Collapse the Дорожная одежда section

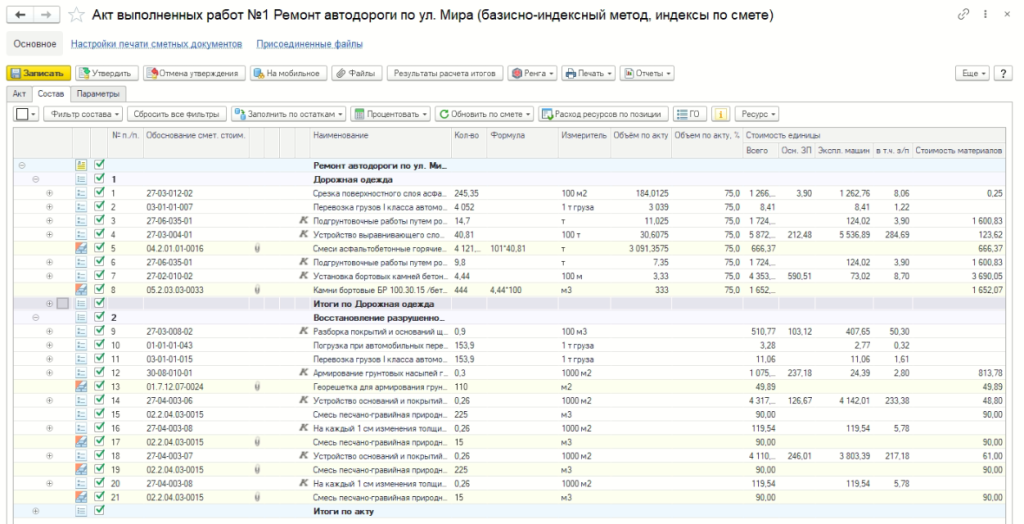tap(36, 179)
